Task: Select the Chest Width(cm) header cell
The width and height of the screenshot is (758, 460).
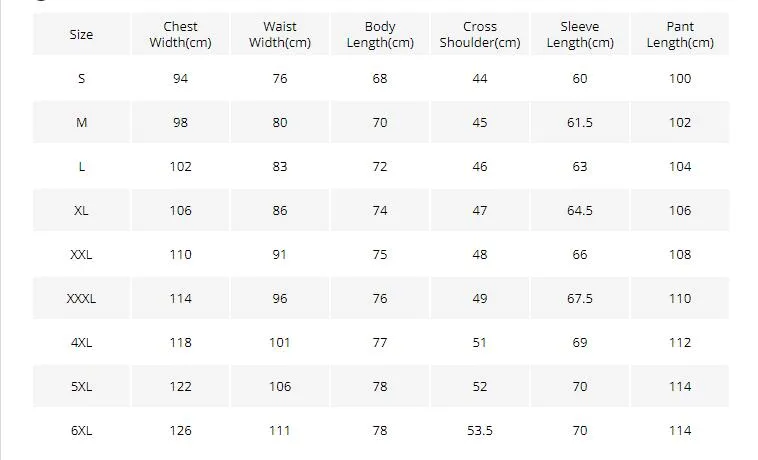Action: pyautogui.click(x=180, y=34)
